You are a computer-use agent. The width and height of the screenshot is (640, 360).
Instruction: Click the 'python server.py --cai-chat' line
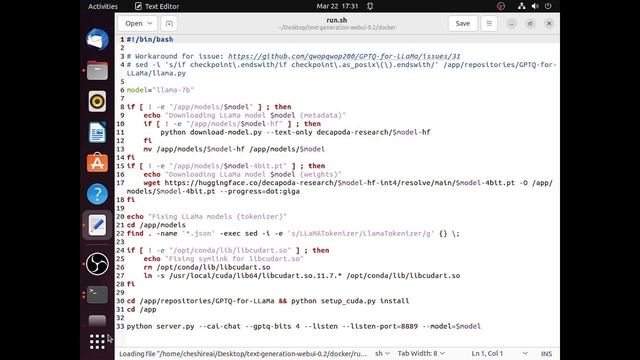tap(304, 326)
